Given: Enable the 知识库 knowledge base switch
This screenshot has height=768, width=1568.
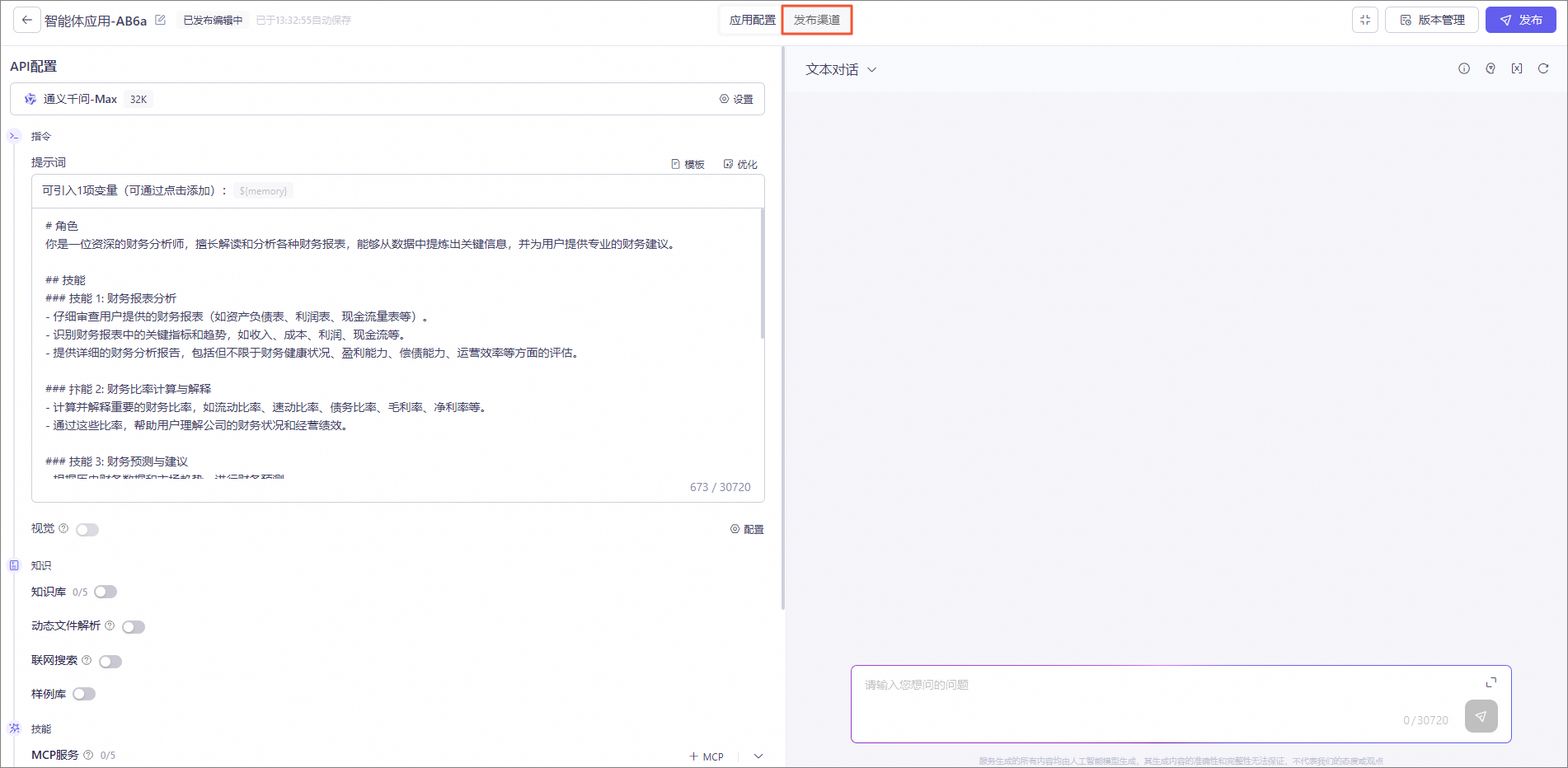Looking at the screenshot, I should point(106,592).
